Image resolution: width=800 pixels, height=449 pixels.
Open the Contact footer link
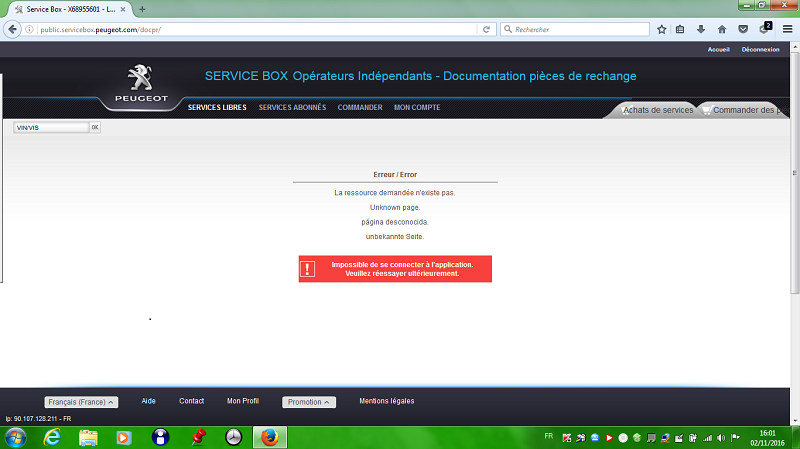[191, 401]
